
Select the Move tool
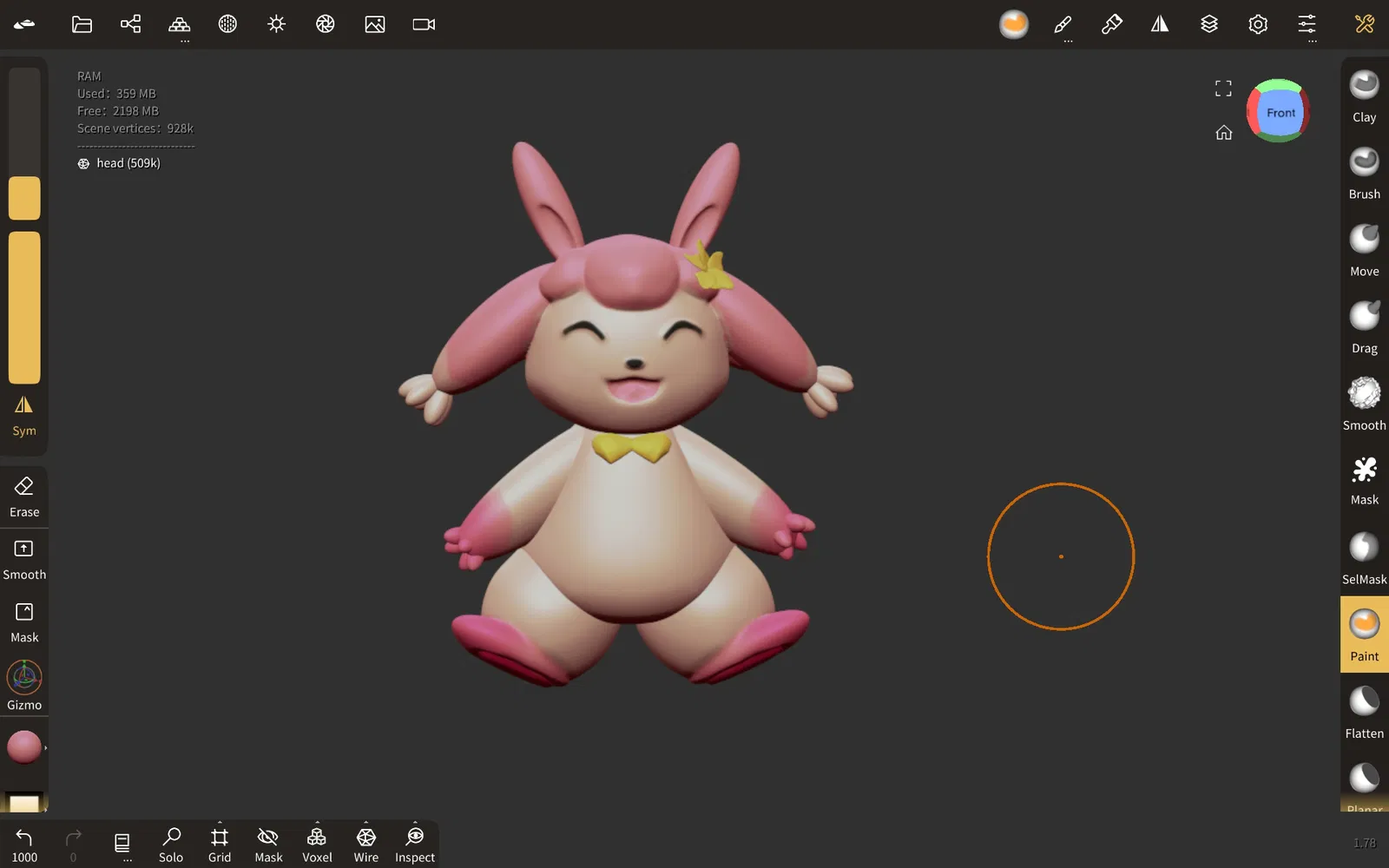[x=1364, y=251]
